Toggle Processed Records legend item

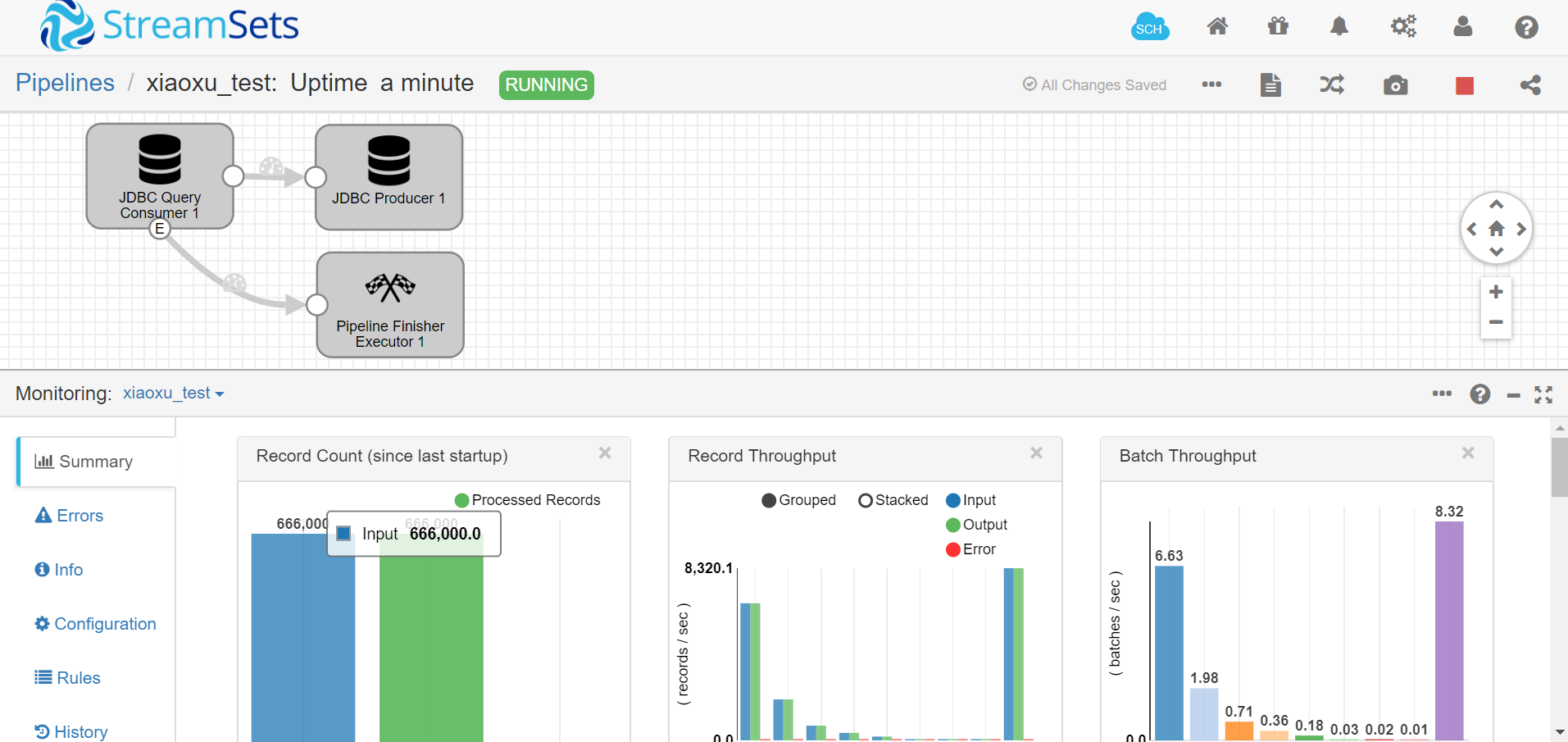pos(527,500)
